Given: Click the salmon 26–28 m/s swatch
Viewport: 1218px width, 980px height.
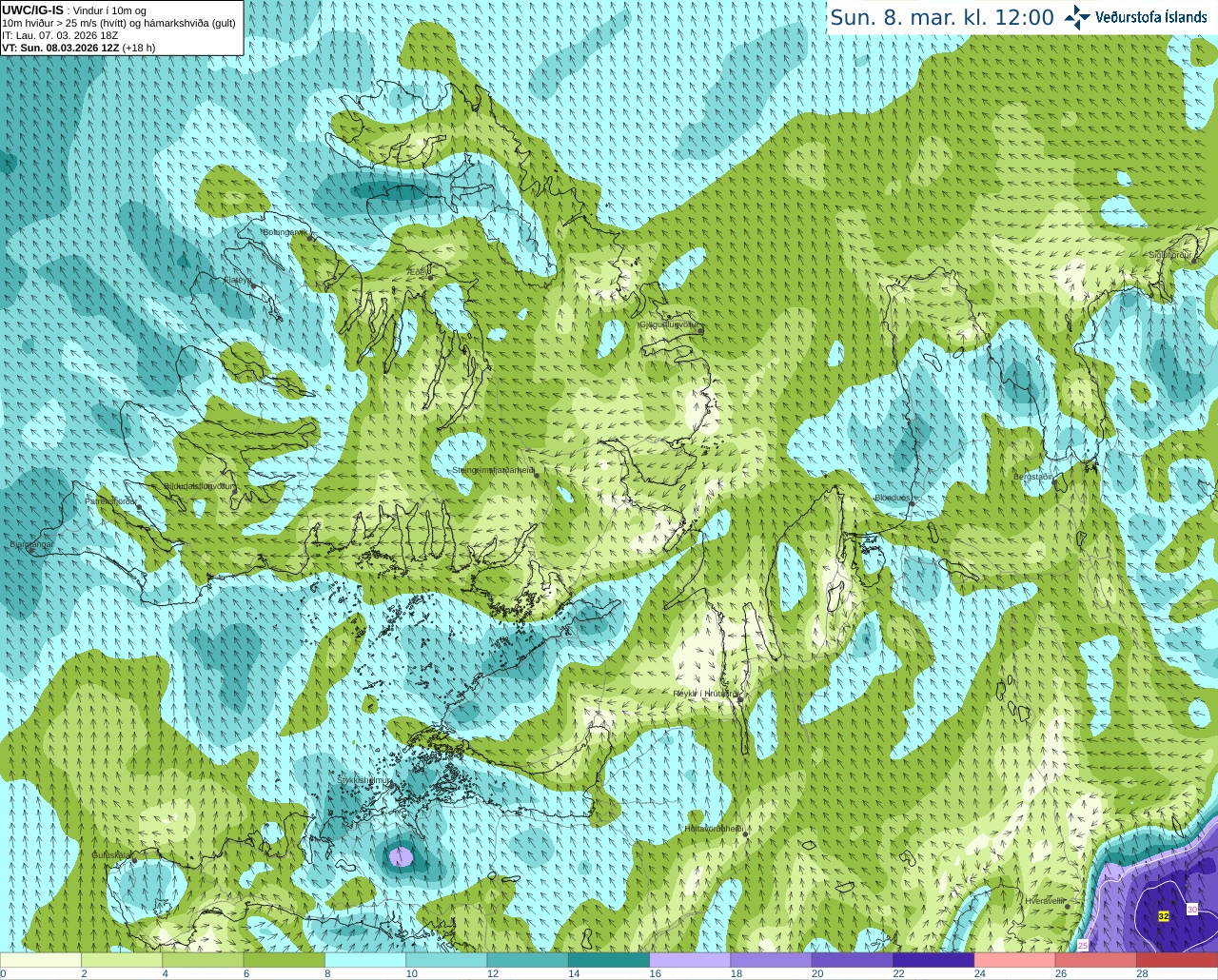Looking at the screenshot, I should (1096, 960).
